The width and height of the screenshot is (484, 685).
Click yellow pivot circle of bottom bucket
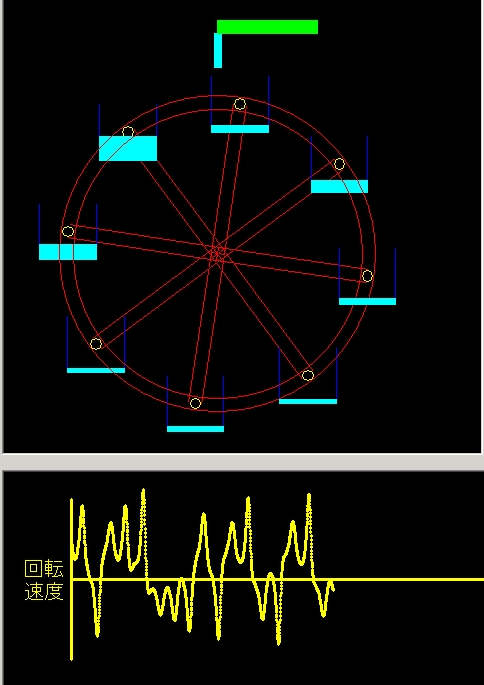click(195, 403)
